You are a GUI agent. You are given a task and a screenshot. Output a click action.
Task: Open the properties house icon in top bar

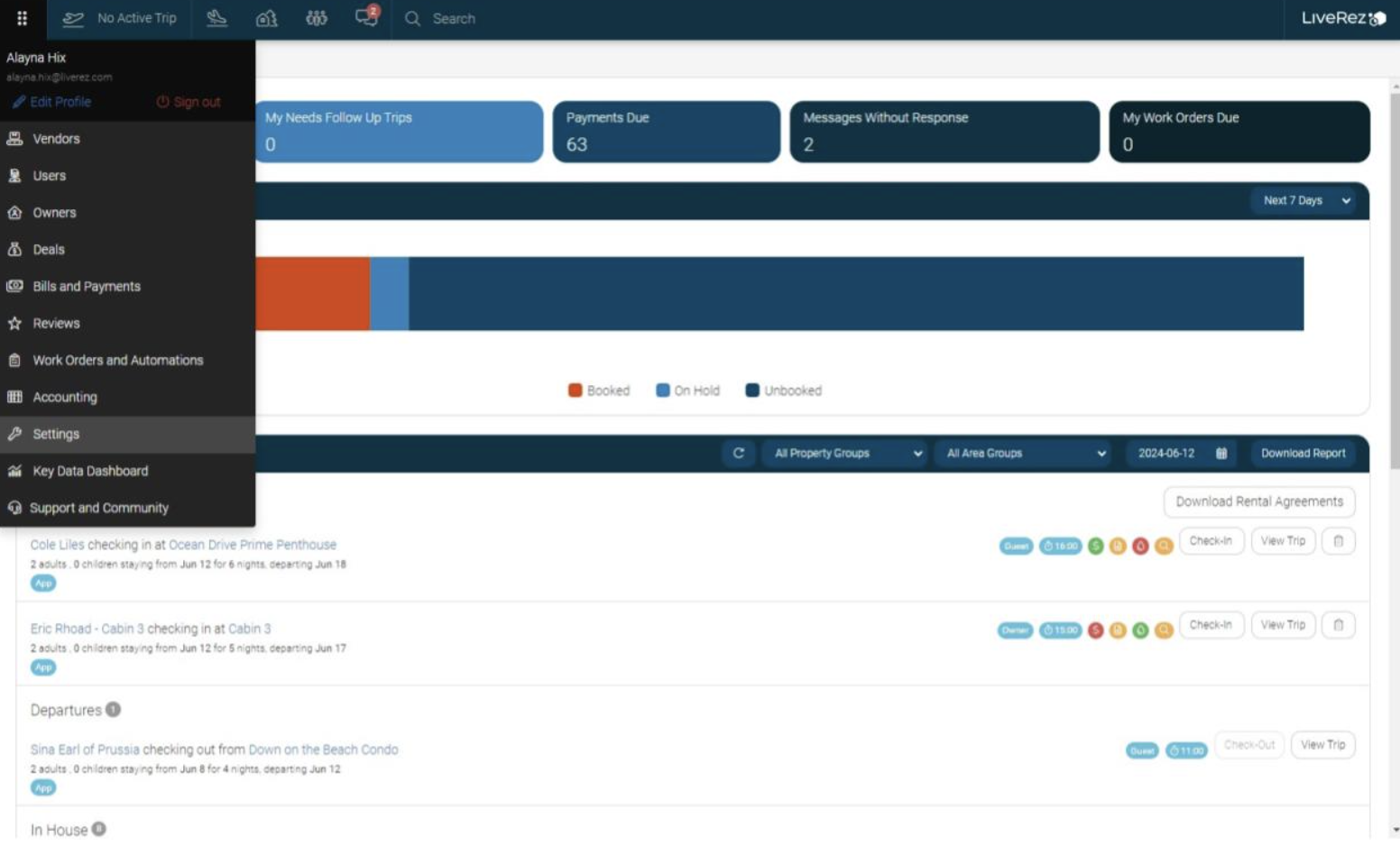pyautogui.click(x=266, y=18)
